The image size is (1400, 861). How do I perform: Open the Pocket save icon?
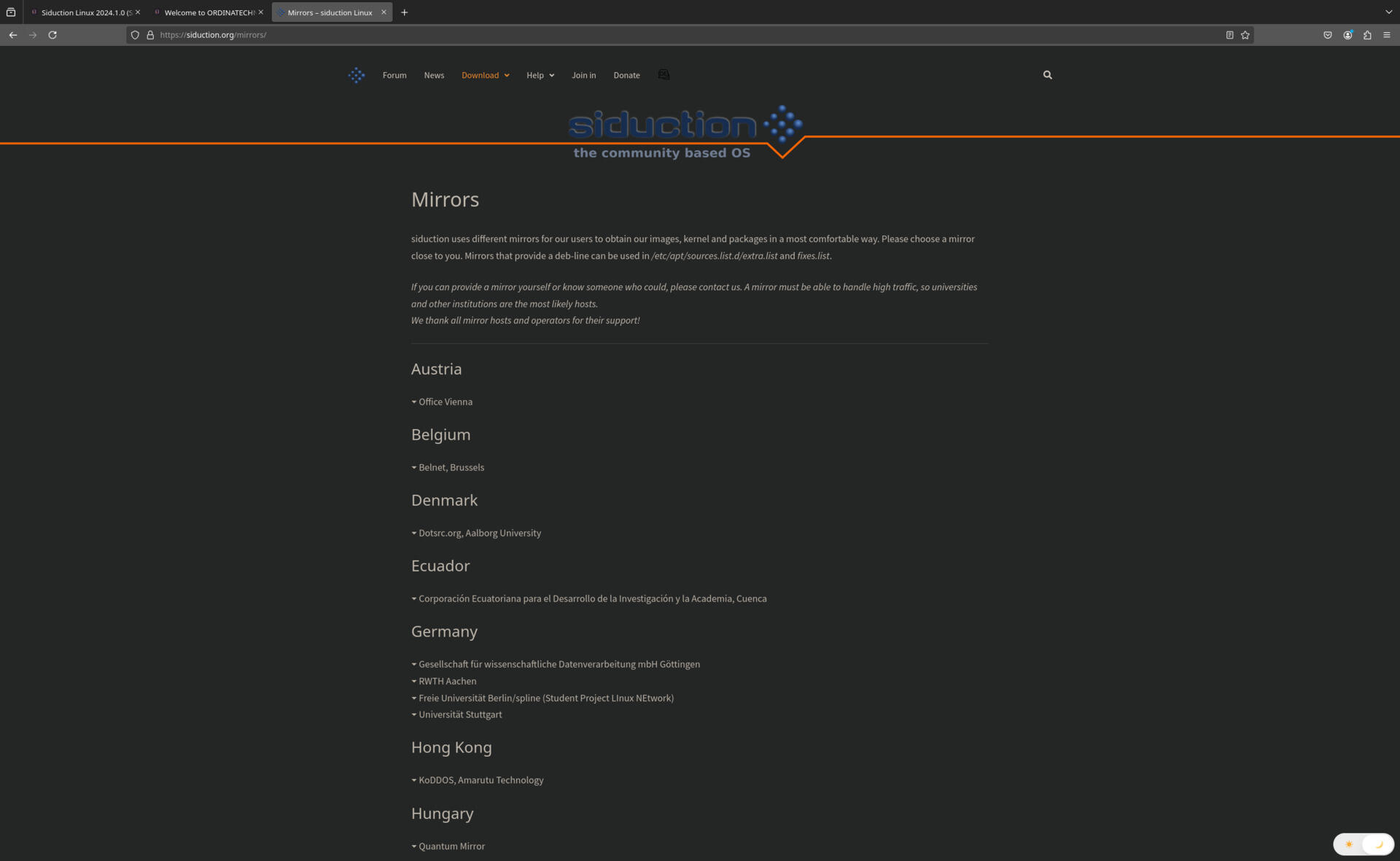pyautogui.click(x=1328, y=35)
